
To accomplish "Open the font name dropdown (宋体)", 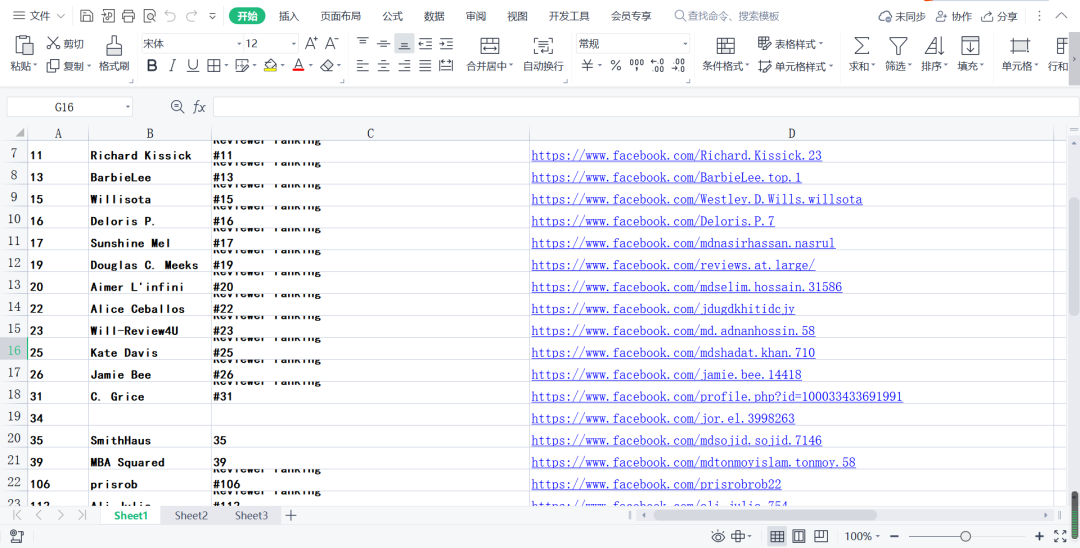I will point(190,44).
